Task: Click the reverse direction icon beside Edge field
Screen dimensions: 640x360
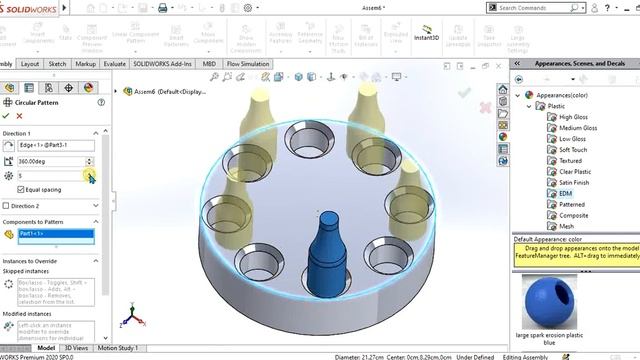Action: [8, 145]
